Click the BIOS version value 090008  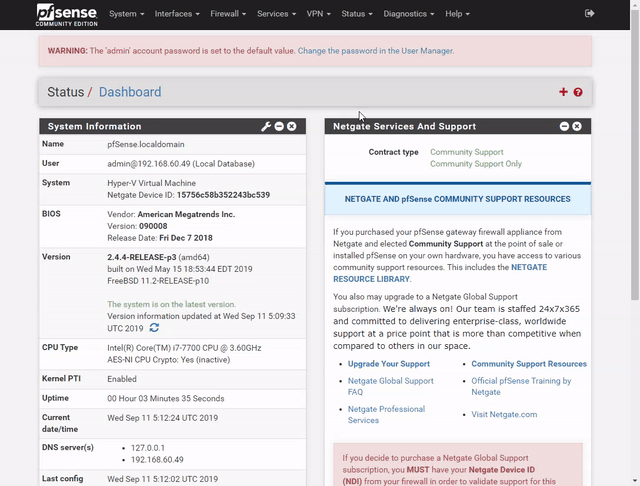153,226
